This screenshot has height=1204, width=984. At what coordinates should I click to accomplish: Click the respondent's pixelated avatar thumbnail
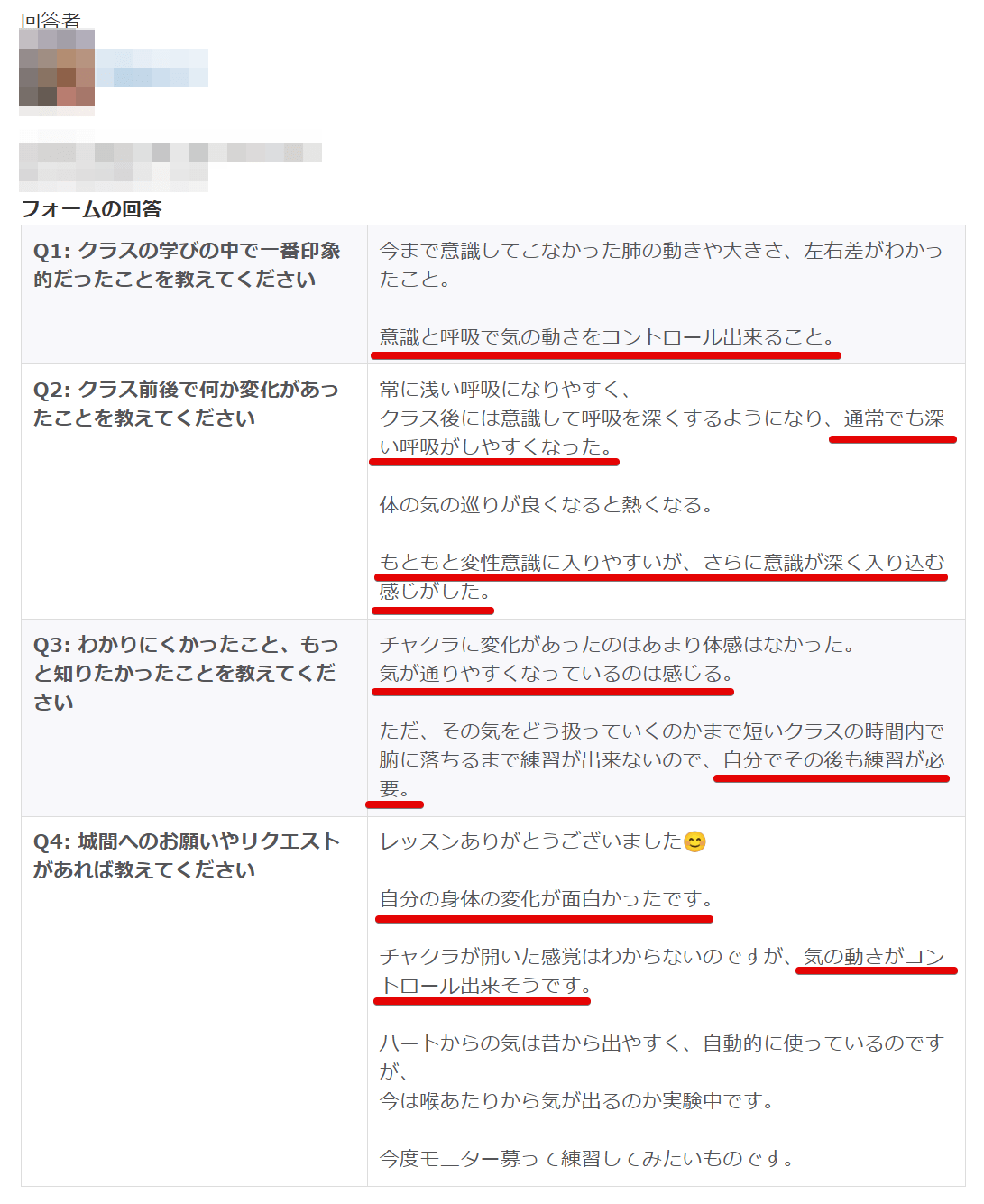pyautogui.click(x=57, y=72)
